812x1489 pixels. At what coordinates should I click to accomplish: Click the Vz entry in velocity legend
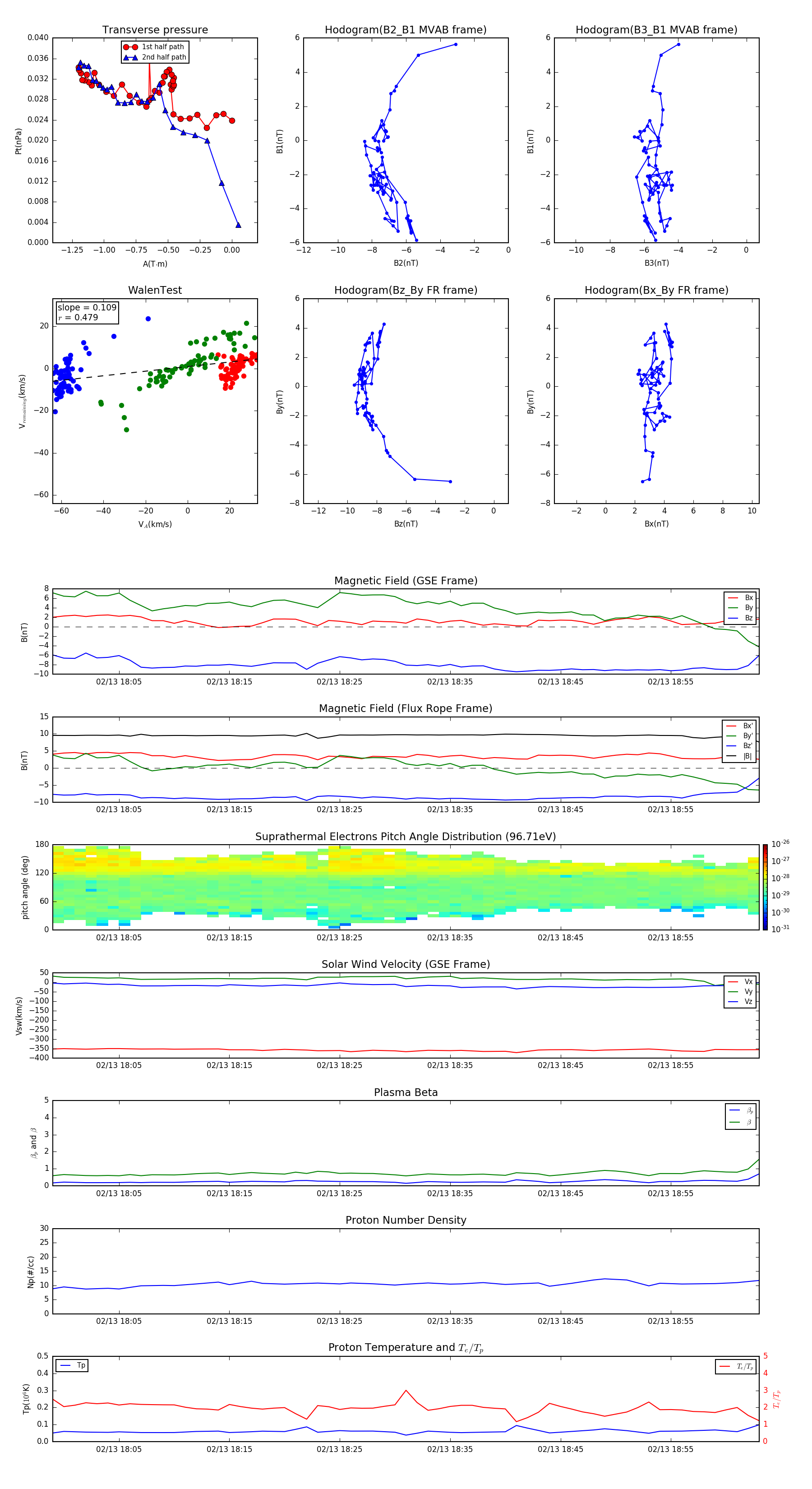[x=740, y=1002]
